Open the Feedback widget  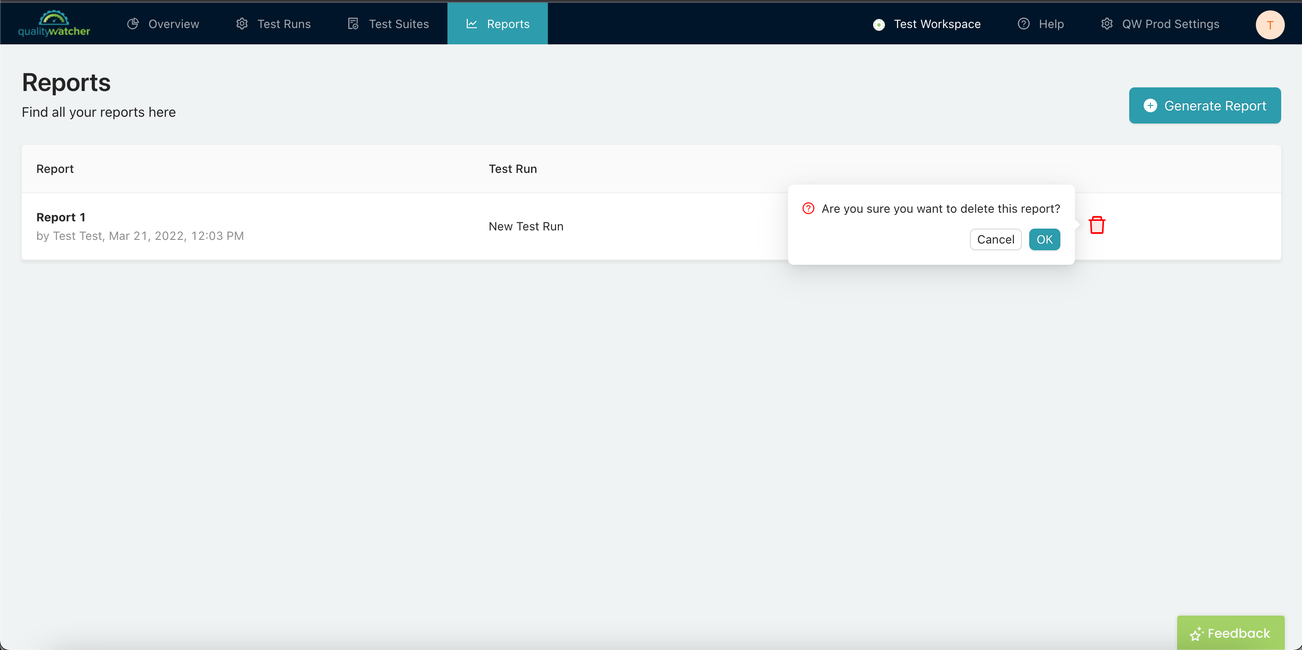pyautogui.click(x=1230, y=633)
